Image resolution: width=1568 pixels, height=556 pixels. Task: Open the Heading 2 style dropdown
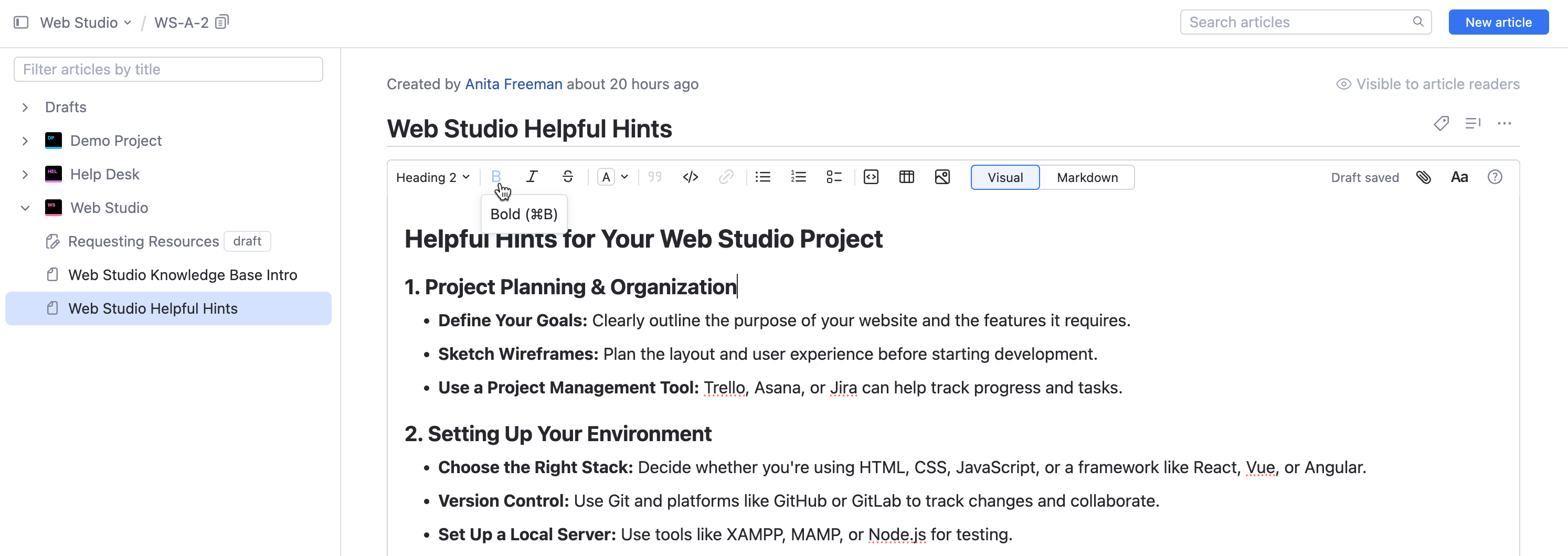[x=433, y=177]
